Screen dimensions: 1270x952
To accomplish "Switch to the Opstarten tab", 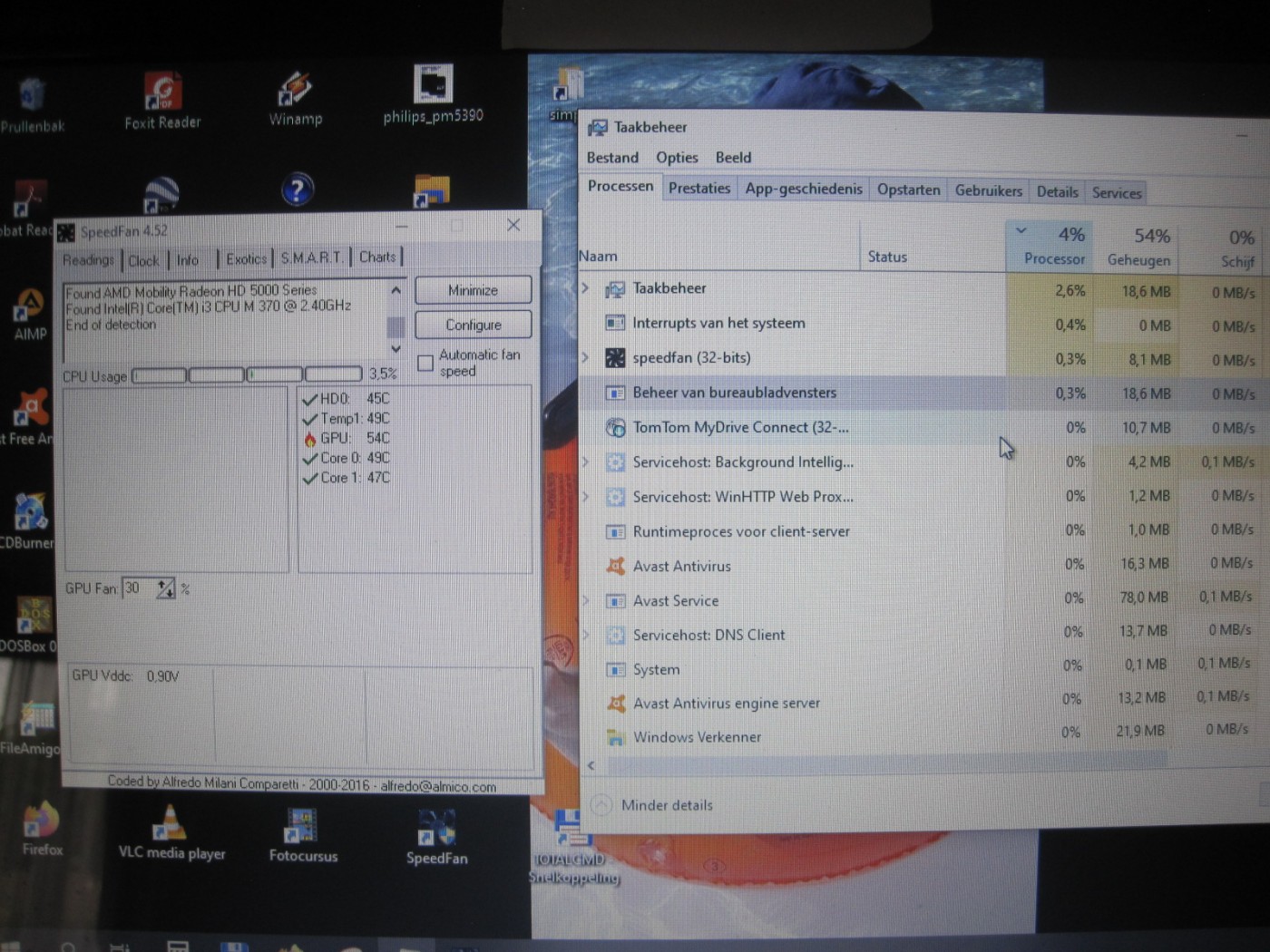I will tap(908, 189).
